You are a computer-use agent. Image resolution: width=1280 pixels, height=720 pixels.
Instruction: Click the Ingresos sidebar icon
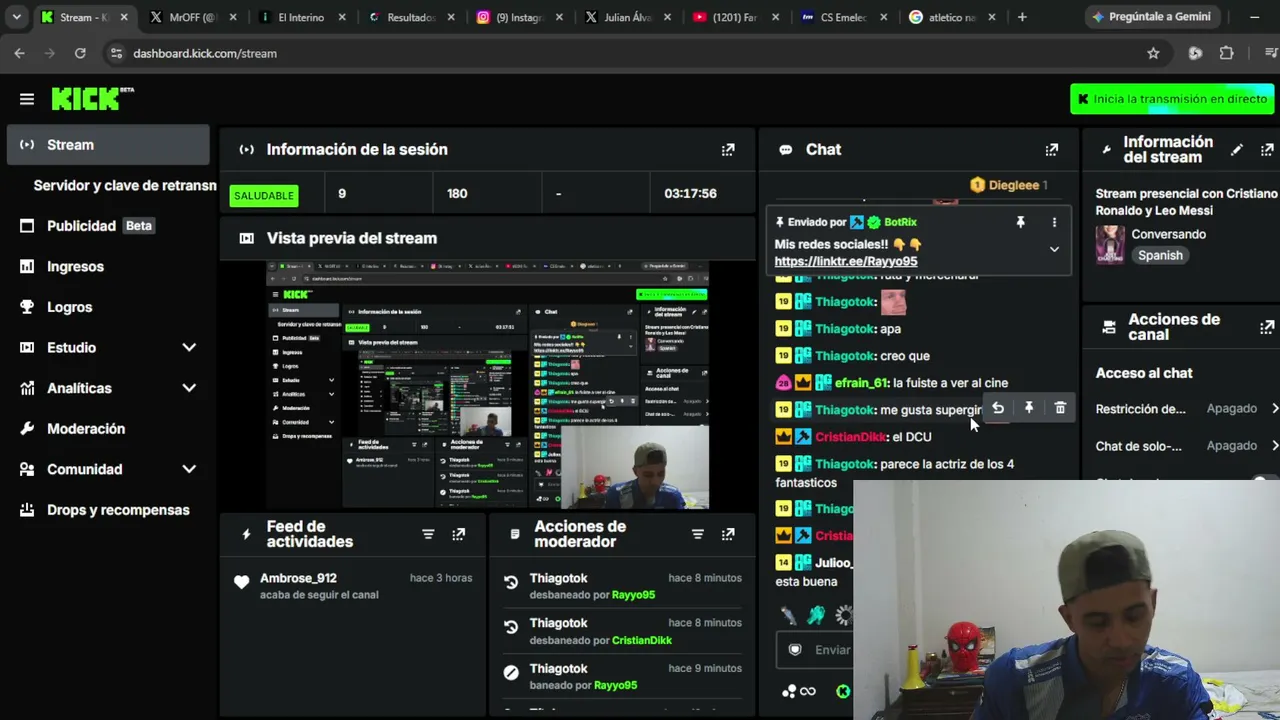click(27, 266)
